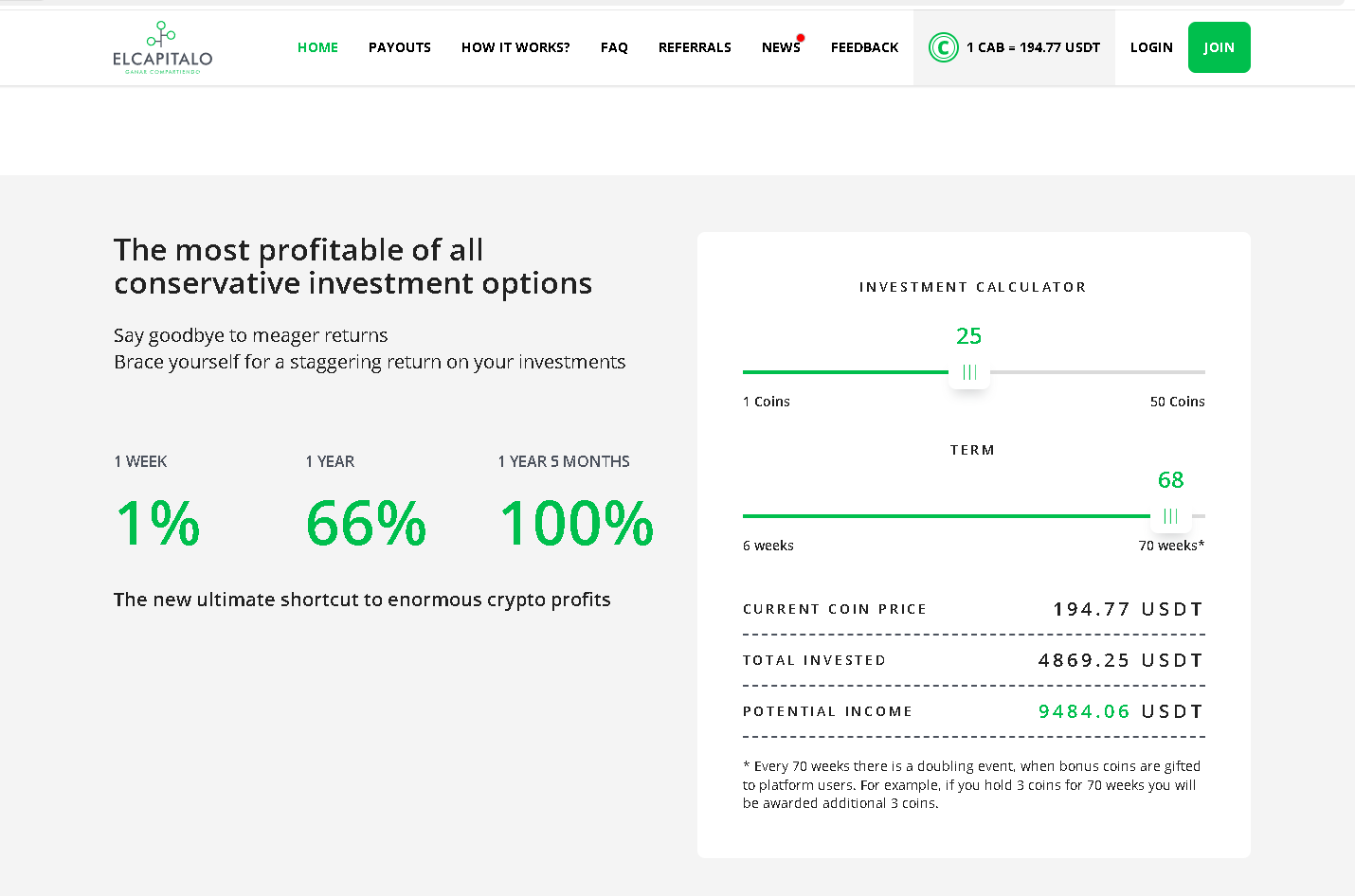The height and width of the screenshot is (896, 1355).
Task: Click the term value 68
Action: pyautogui.click(x=1170, y=480)
